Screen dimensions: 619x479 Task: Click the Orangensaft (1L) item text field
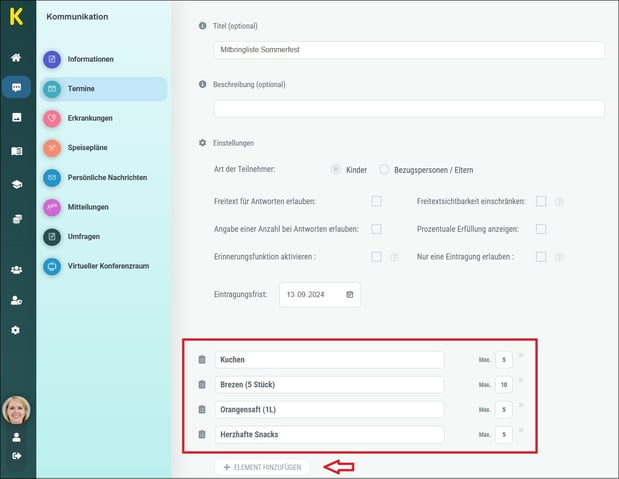[330, 409]
